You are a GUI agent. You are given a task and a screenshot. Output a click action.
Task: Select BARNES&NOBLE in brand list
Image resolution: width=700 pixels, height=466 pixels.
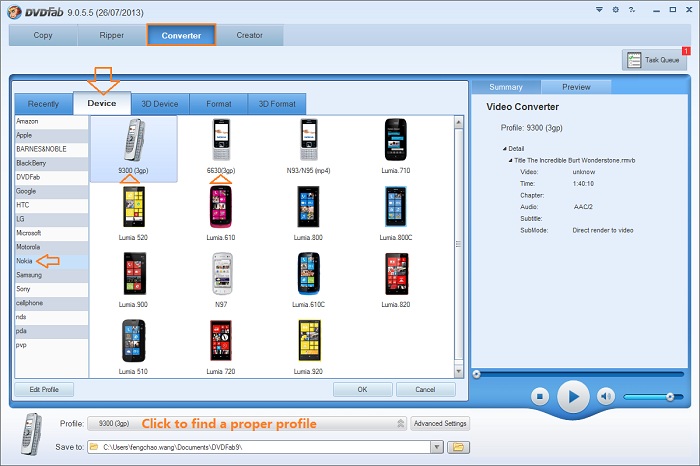click(x=51, y=149)
